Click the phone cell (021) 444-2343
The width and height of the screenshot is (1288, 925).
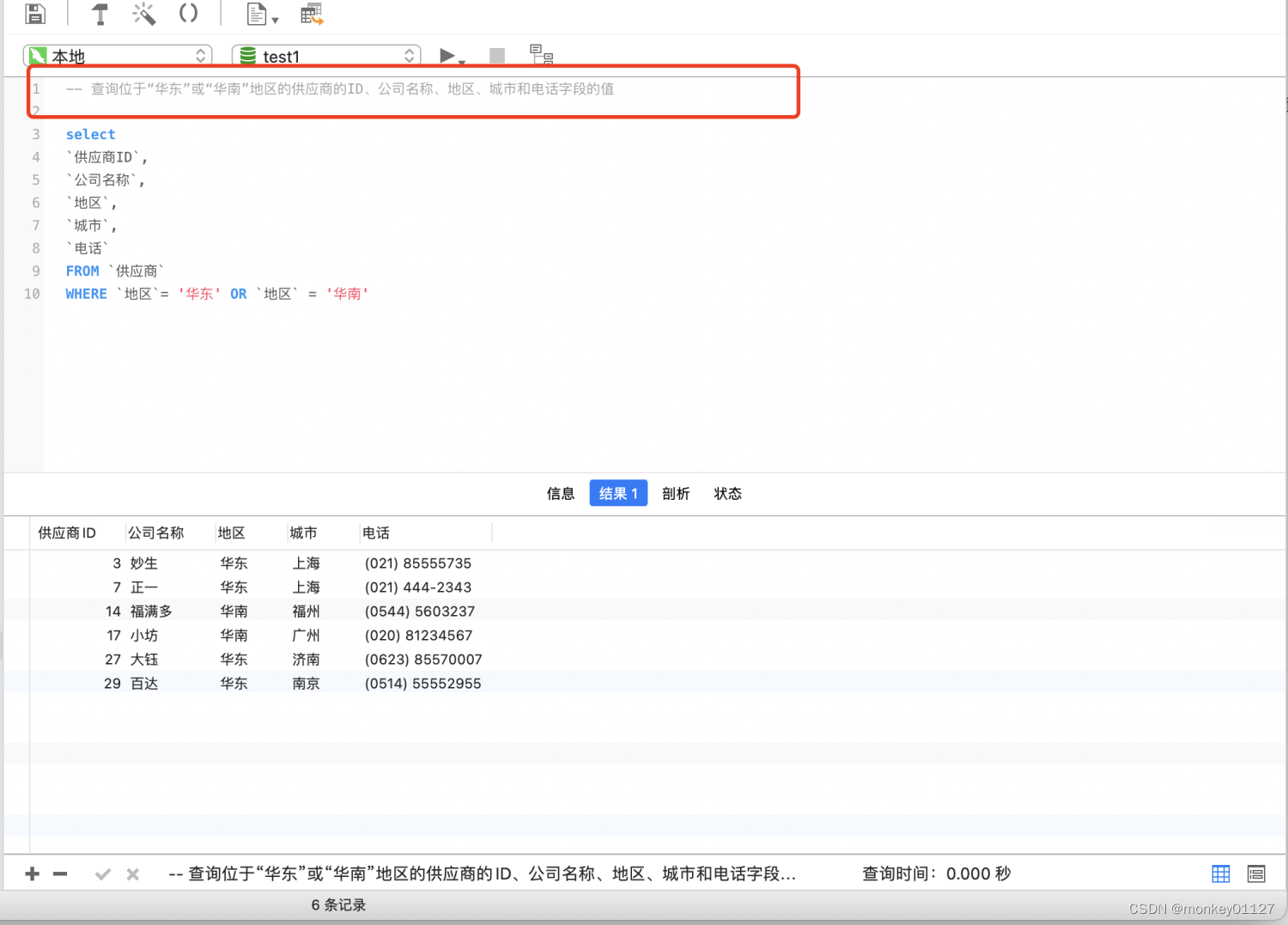[x=418, y=587]
